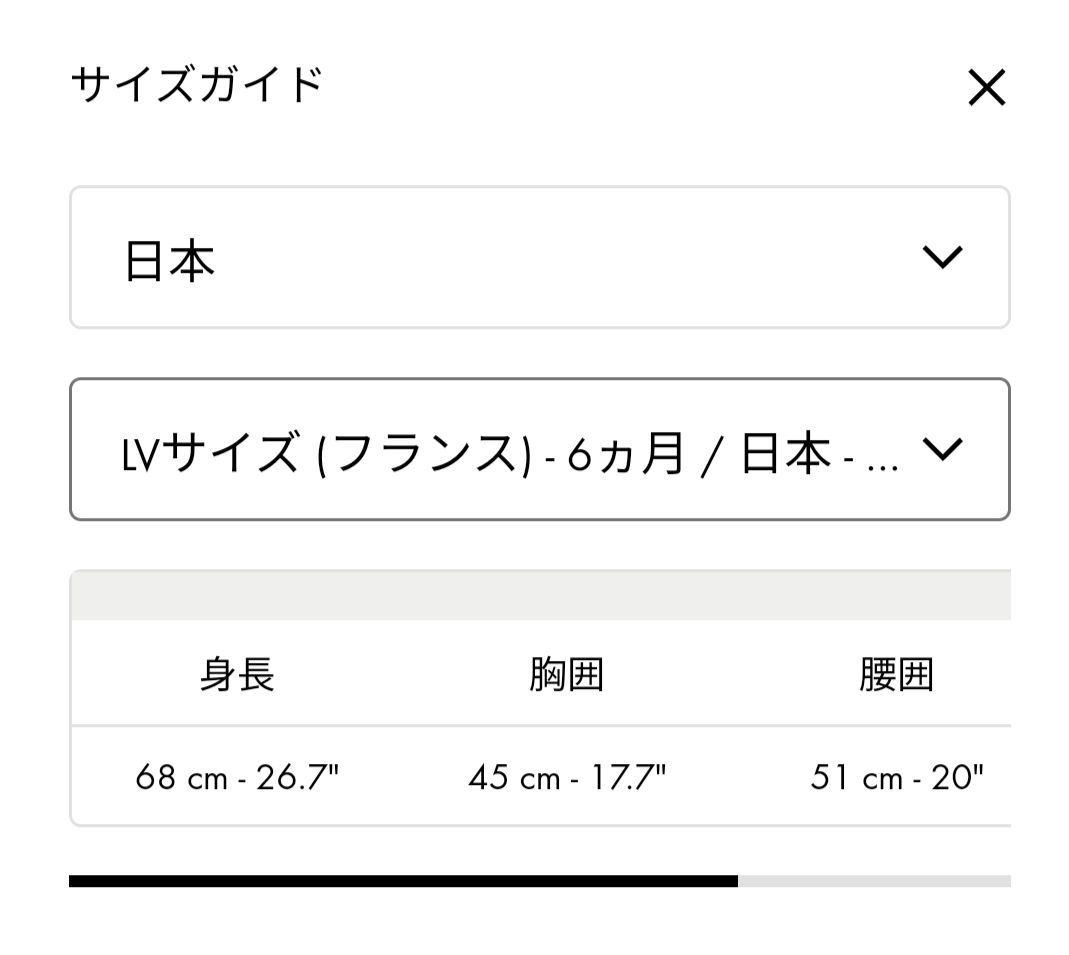This screenshot has height=955, width=1069.
Task: Click the サイズガイド title text
Action: 197,84
